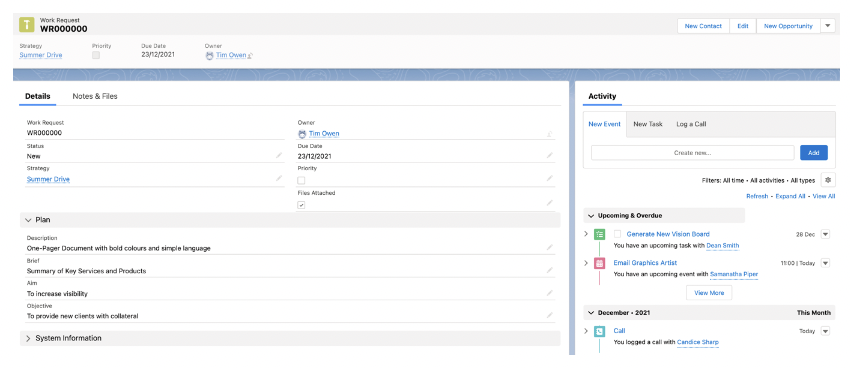Open Summer Drive link in header
Viewport: 850px width, 368px height.
pyautogui.click(x=41, y=55)
